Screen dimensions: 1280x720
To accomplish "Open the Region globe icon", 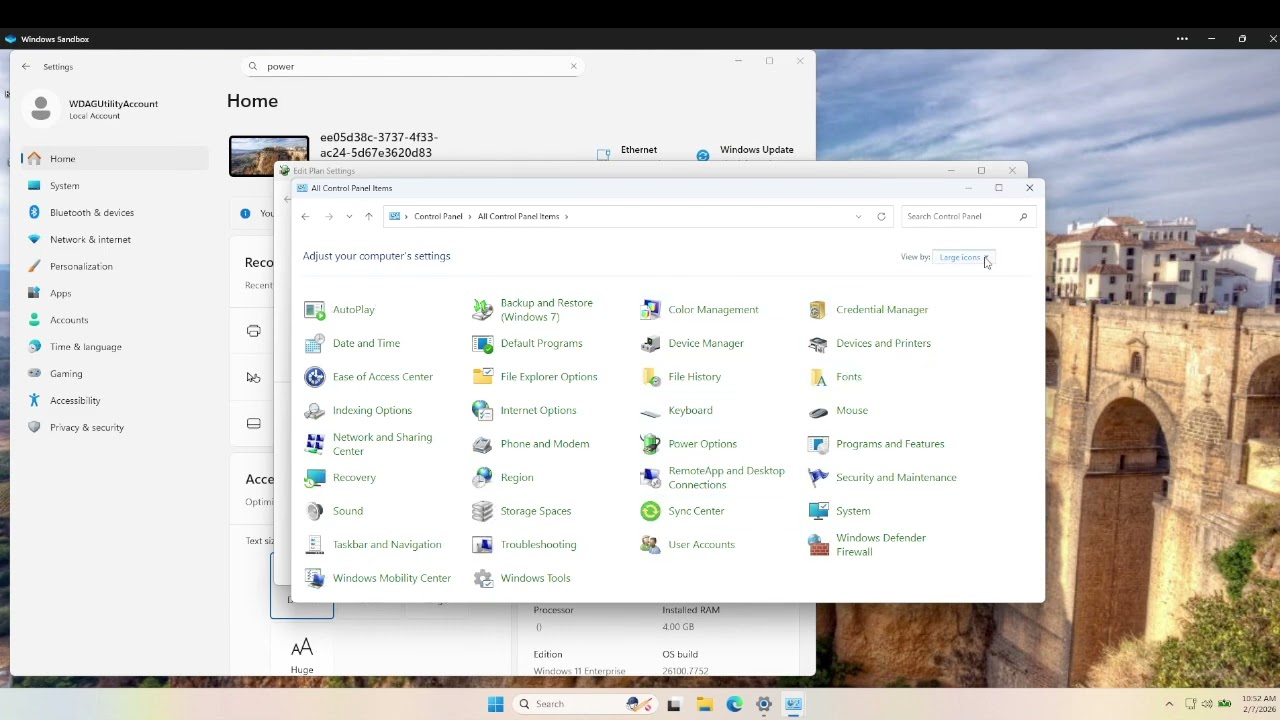I will pyautogui.click(x=483, y=478).
